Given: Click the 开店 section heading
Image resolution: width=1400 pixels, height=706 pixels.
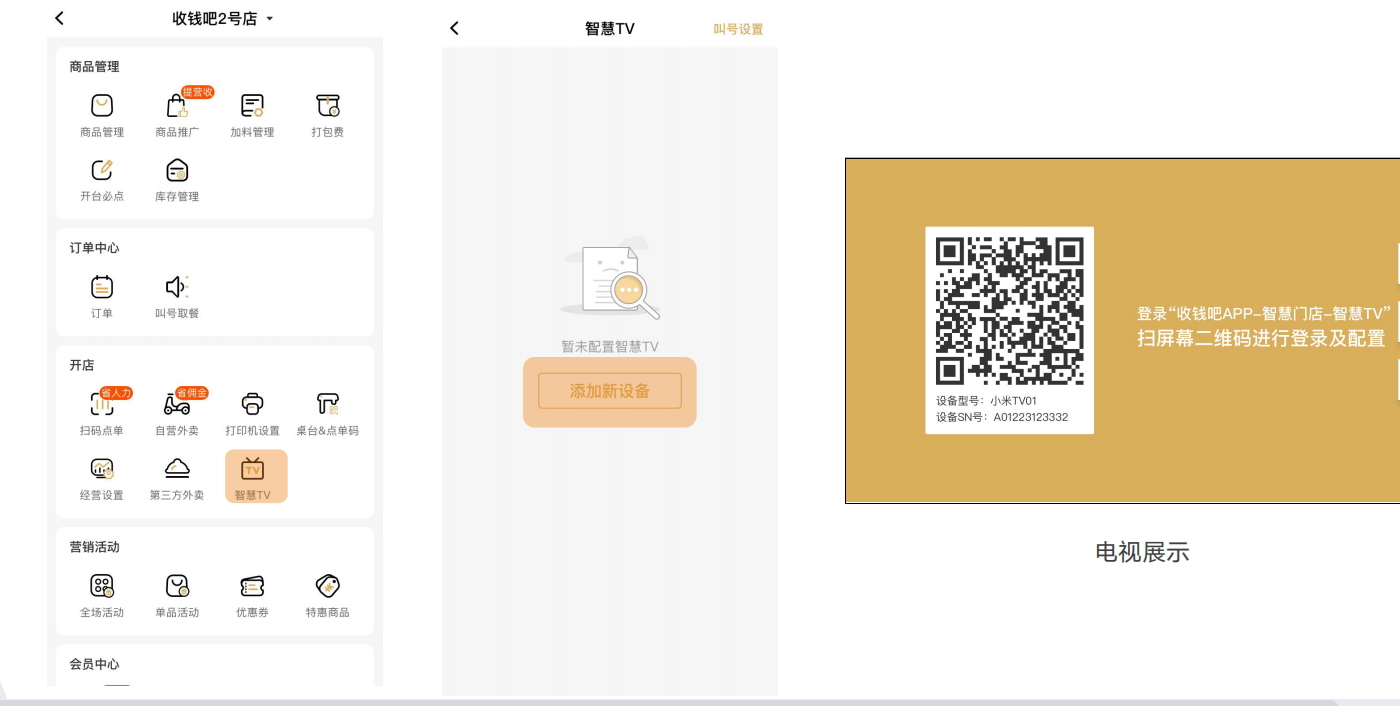Looking at the screenshot, I should click(x=82, y=365).
